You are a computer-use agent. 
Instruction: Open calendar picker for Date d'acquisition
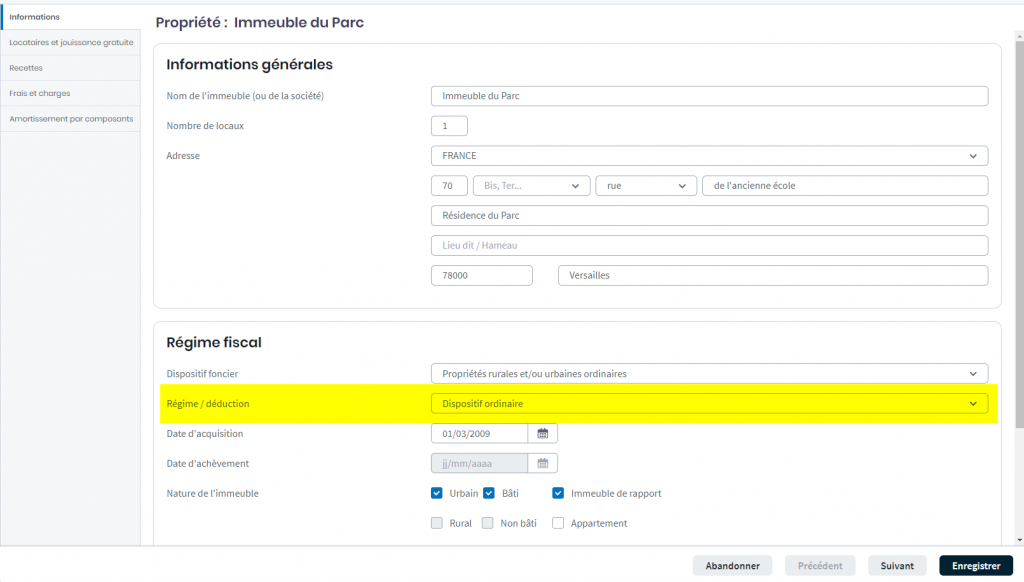coord(543,433)
